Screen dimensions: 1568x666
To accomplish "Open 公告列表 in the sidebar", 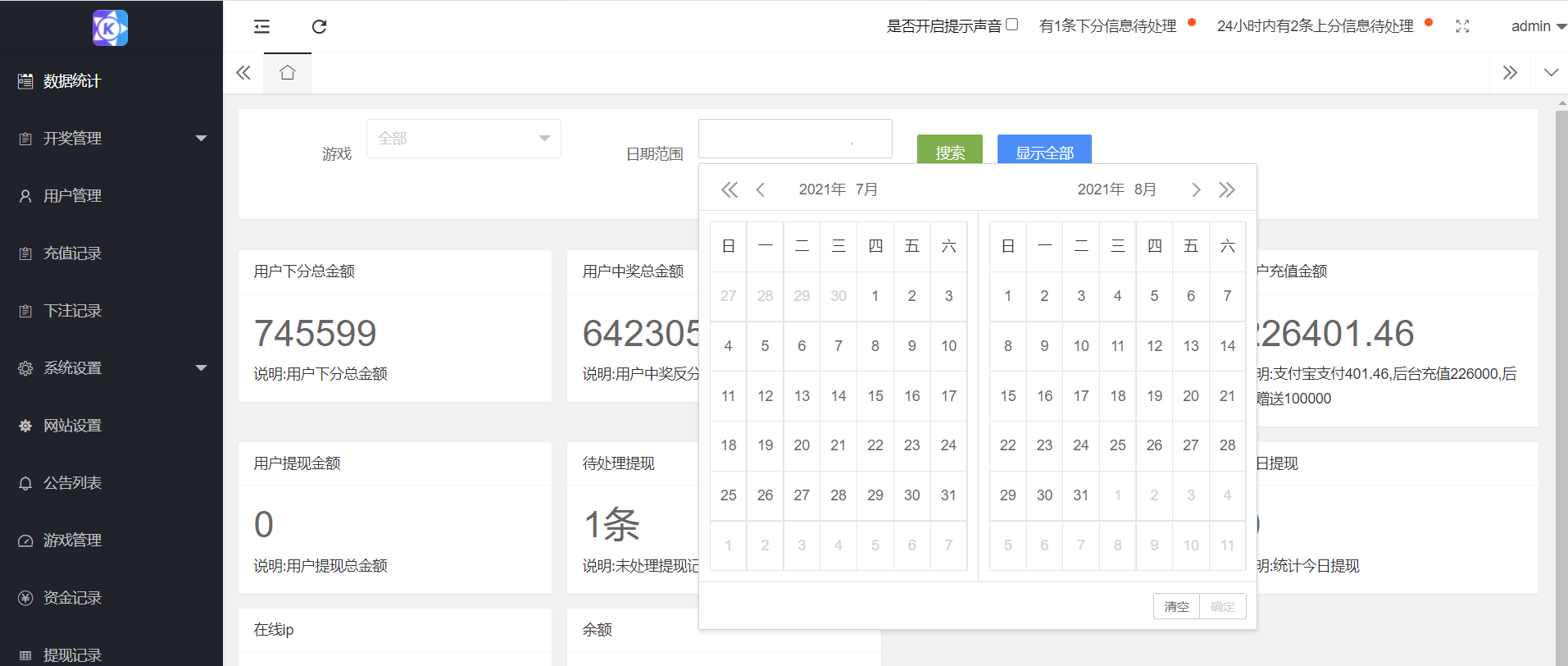I will pos(111,483).
